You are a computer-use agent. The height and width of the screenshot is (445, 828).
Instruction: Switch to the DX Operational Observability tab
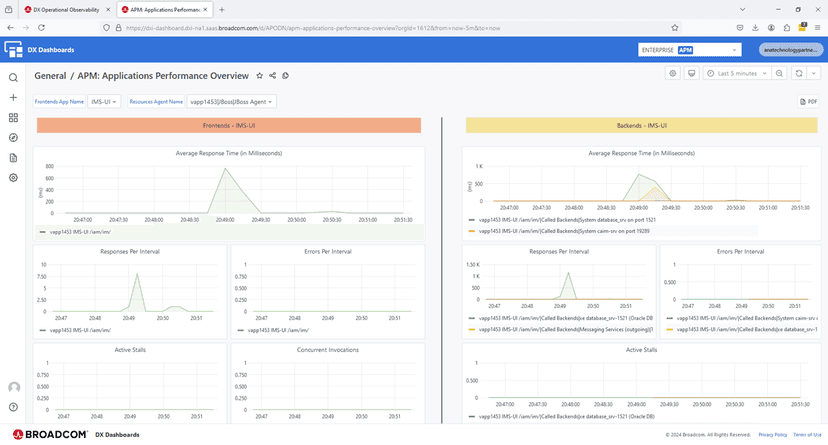coord(67,9)
